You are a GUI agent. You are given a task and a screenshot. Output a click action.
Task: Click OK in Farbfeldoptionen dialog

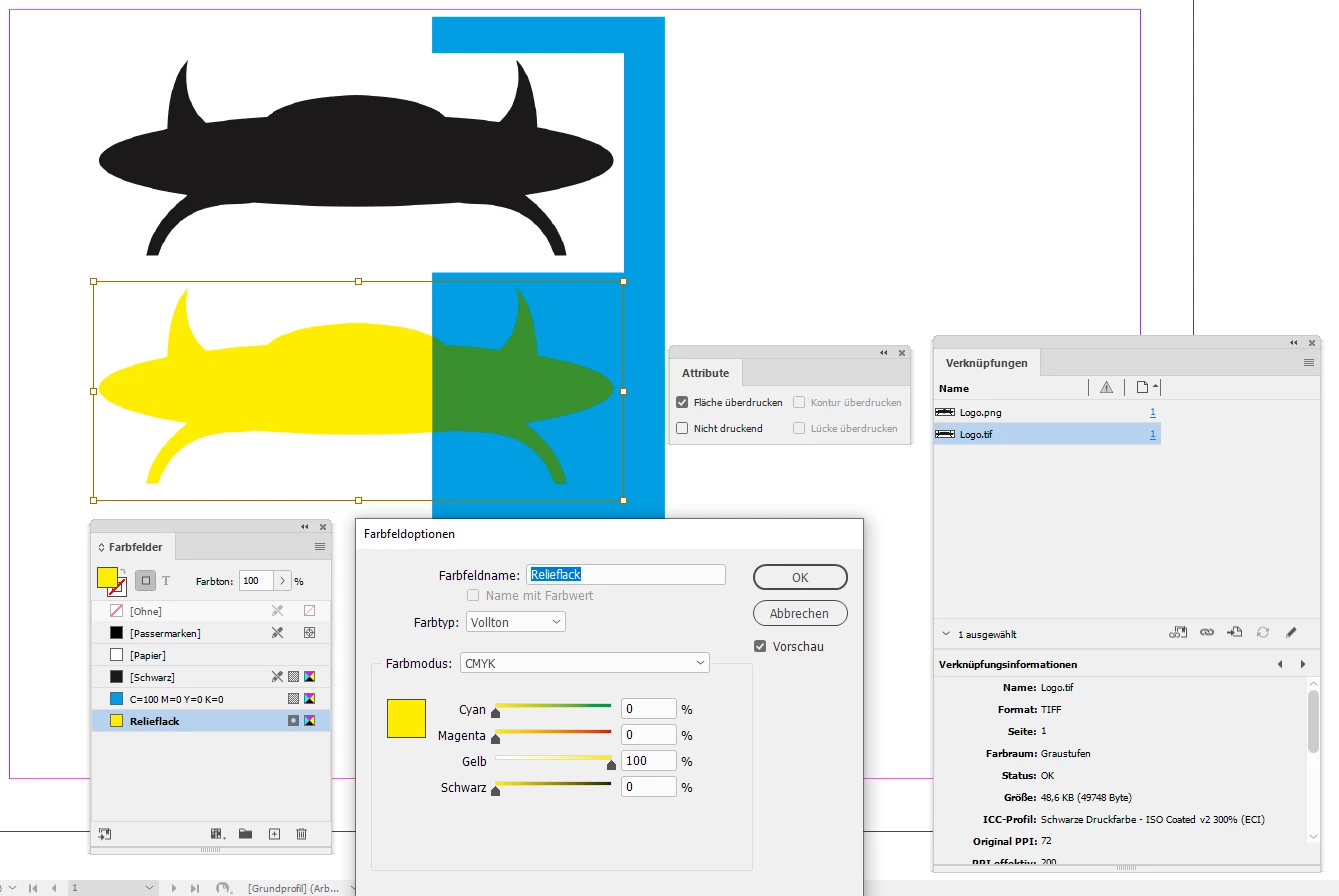click(800, 577)
